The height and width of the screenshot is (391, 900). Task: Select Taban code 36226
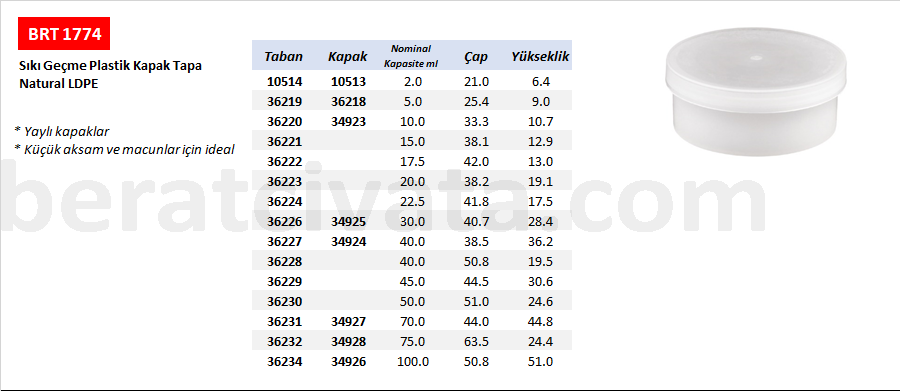pos(285,222)
